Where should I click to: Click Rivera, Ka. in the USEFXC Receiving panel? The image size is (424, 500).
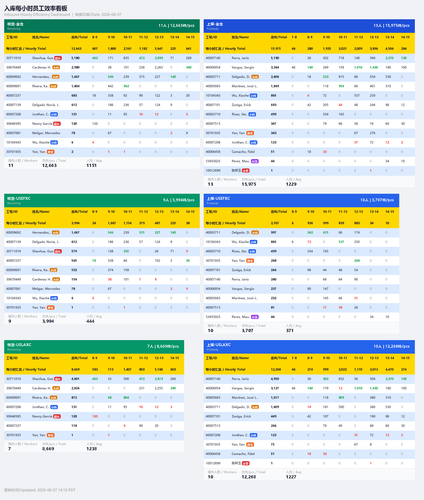click(40, 270)
